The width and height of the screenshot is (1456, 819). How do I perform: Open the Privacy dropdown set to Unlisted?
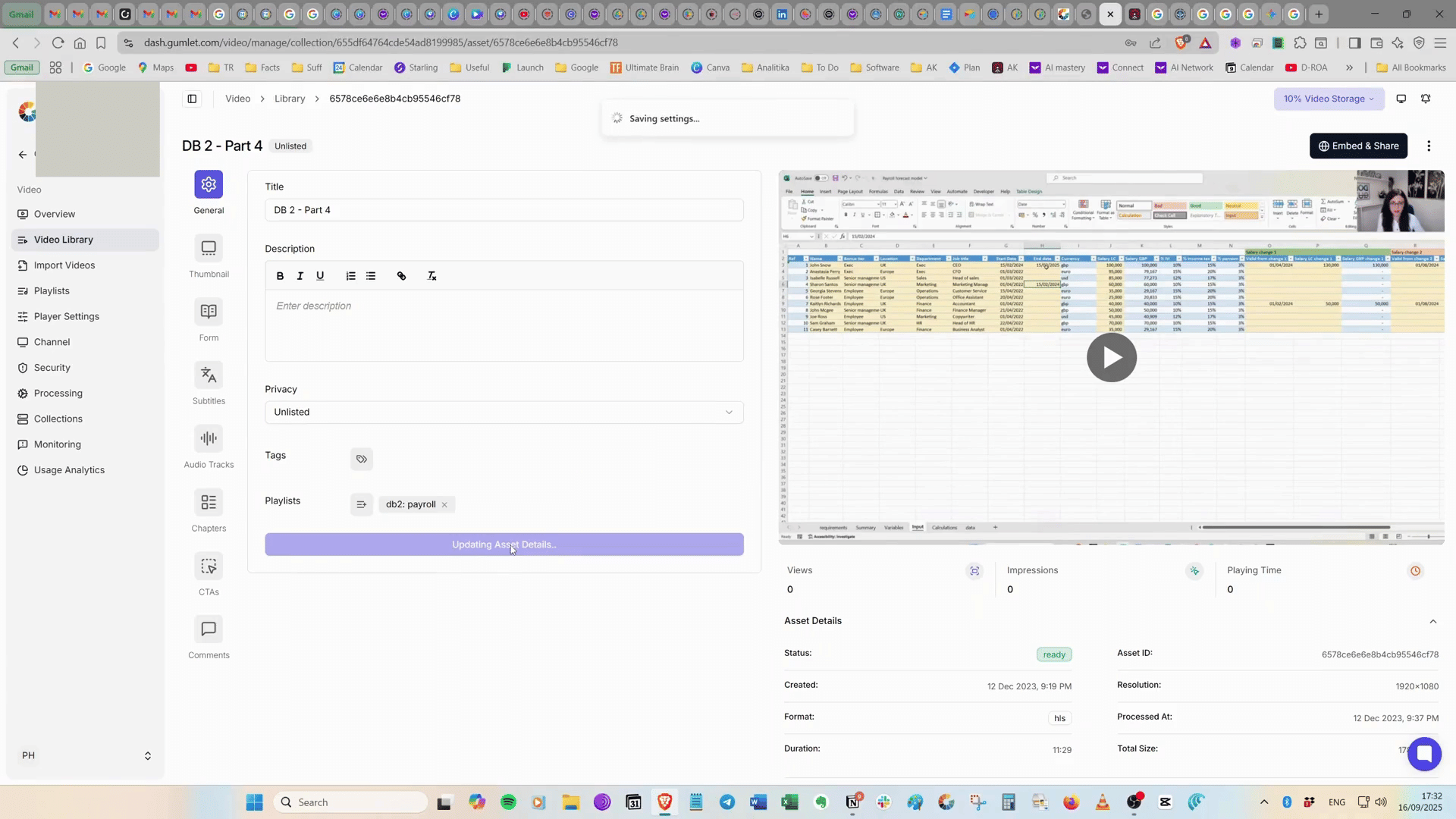point(504,412)
